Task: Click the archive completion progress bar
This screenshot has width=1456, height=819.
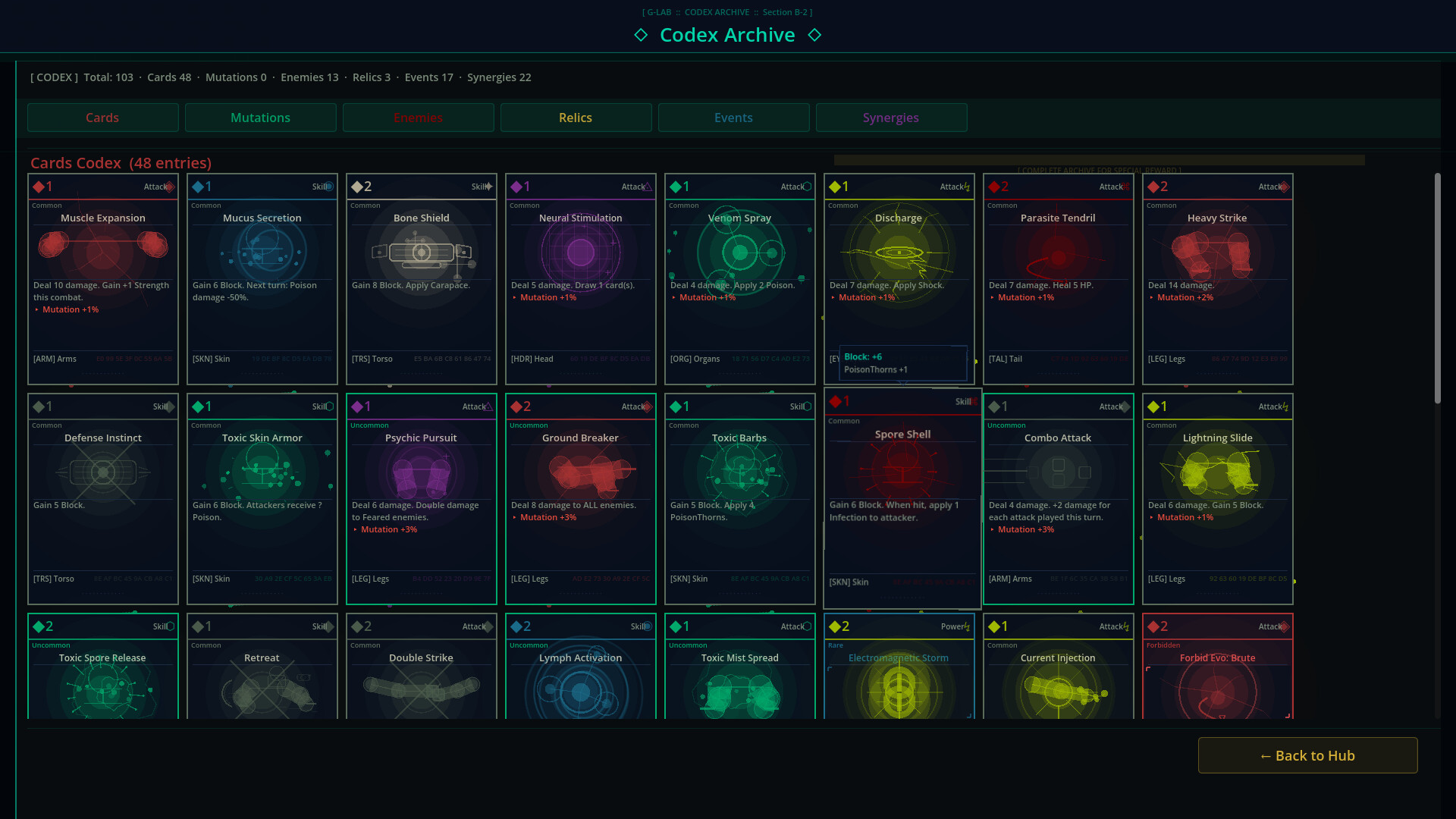Action: pos(1098,161)
